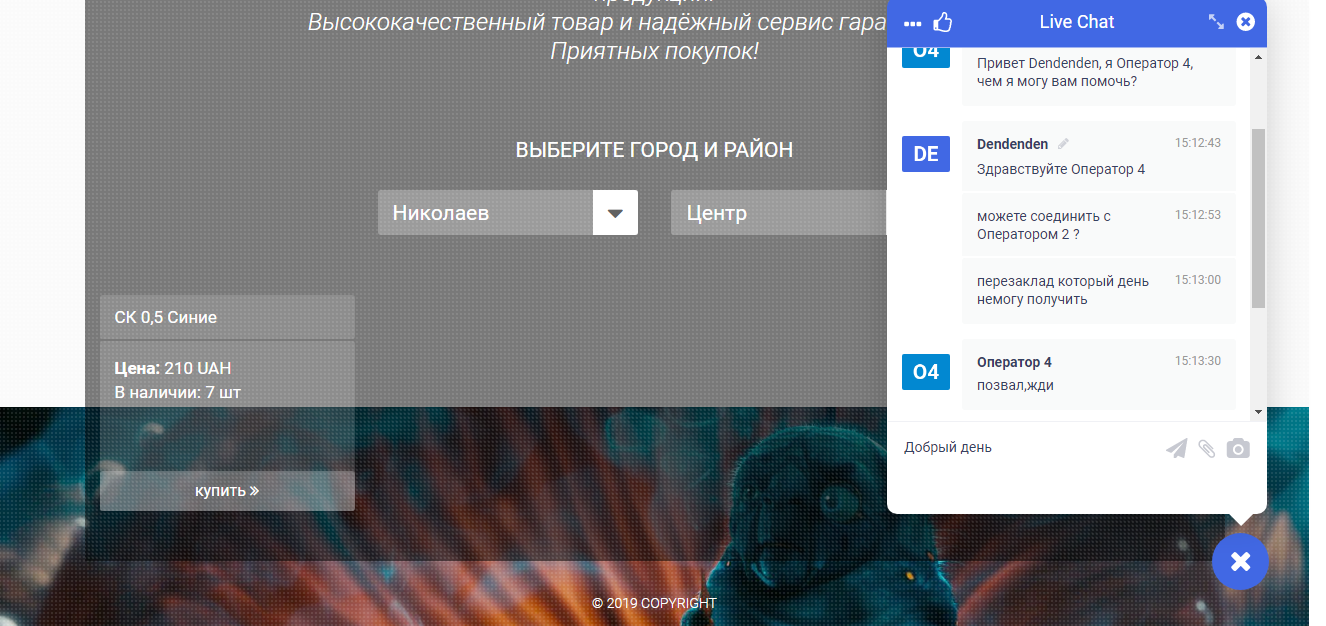1326x626 pixels.
Task: Open the three-dot options menu in Live Chat
Action: point(912,23)
